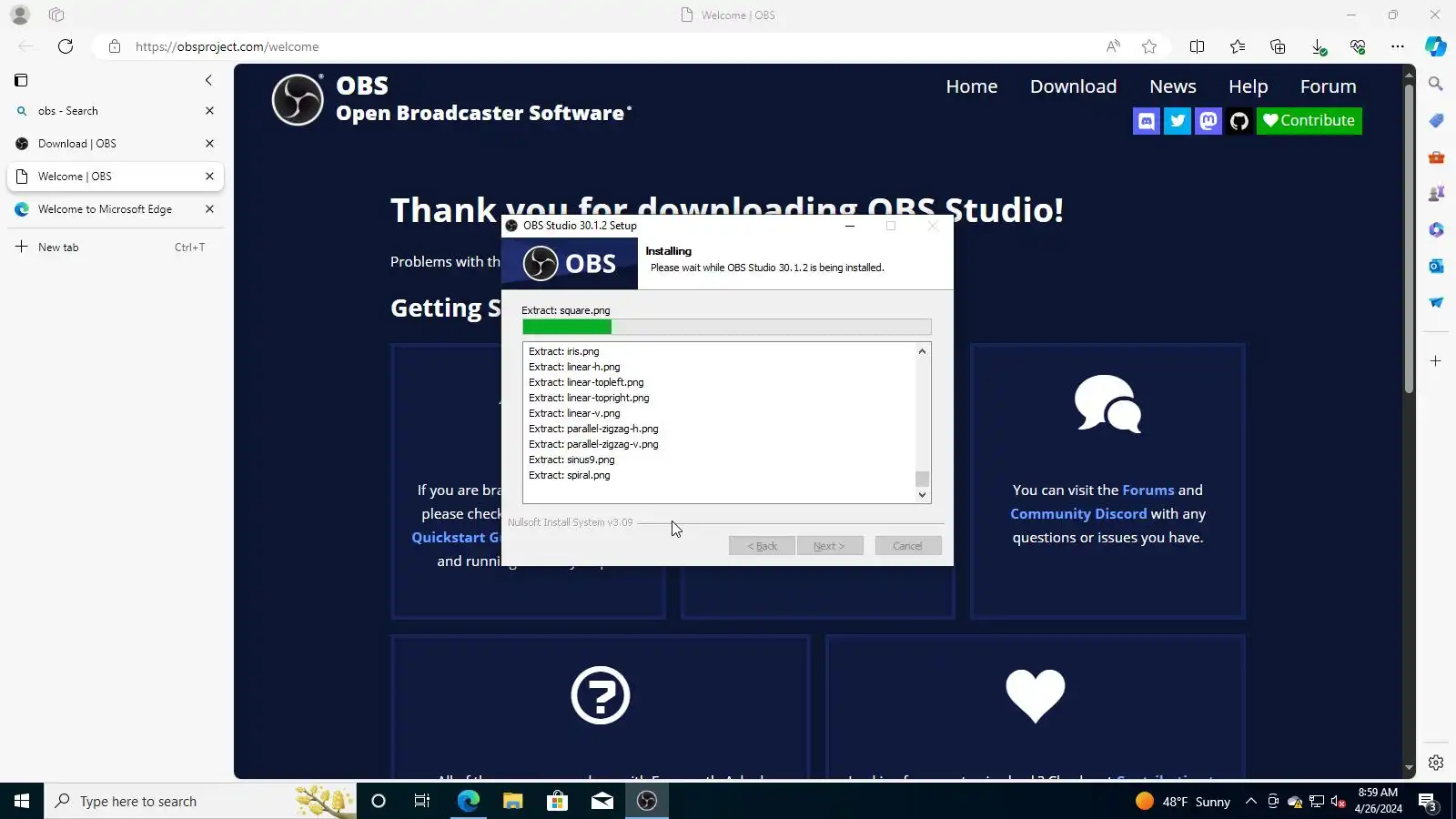Open the OBS Mastodon icon link
The width and height of the screenshot is (1456, 819).
tap(1208, 121)
